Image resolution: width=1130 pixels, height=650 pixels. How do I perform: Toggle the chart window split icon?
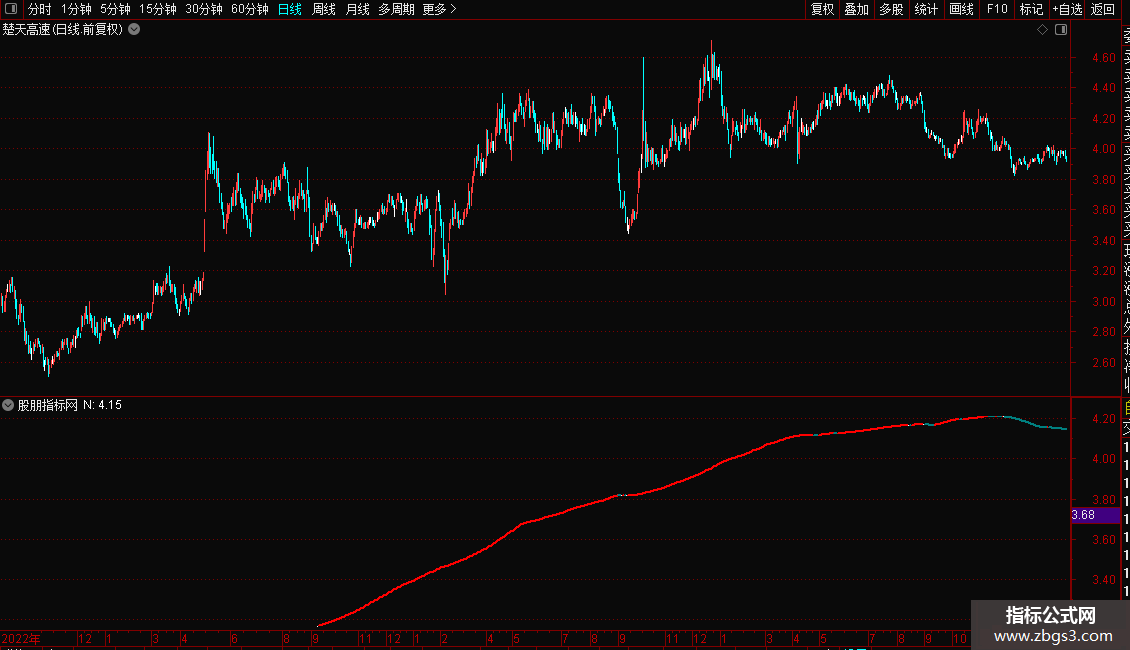[1061, 30]
